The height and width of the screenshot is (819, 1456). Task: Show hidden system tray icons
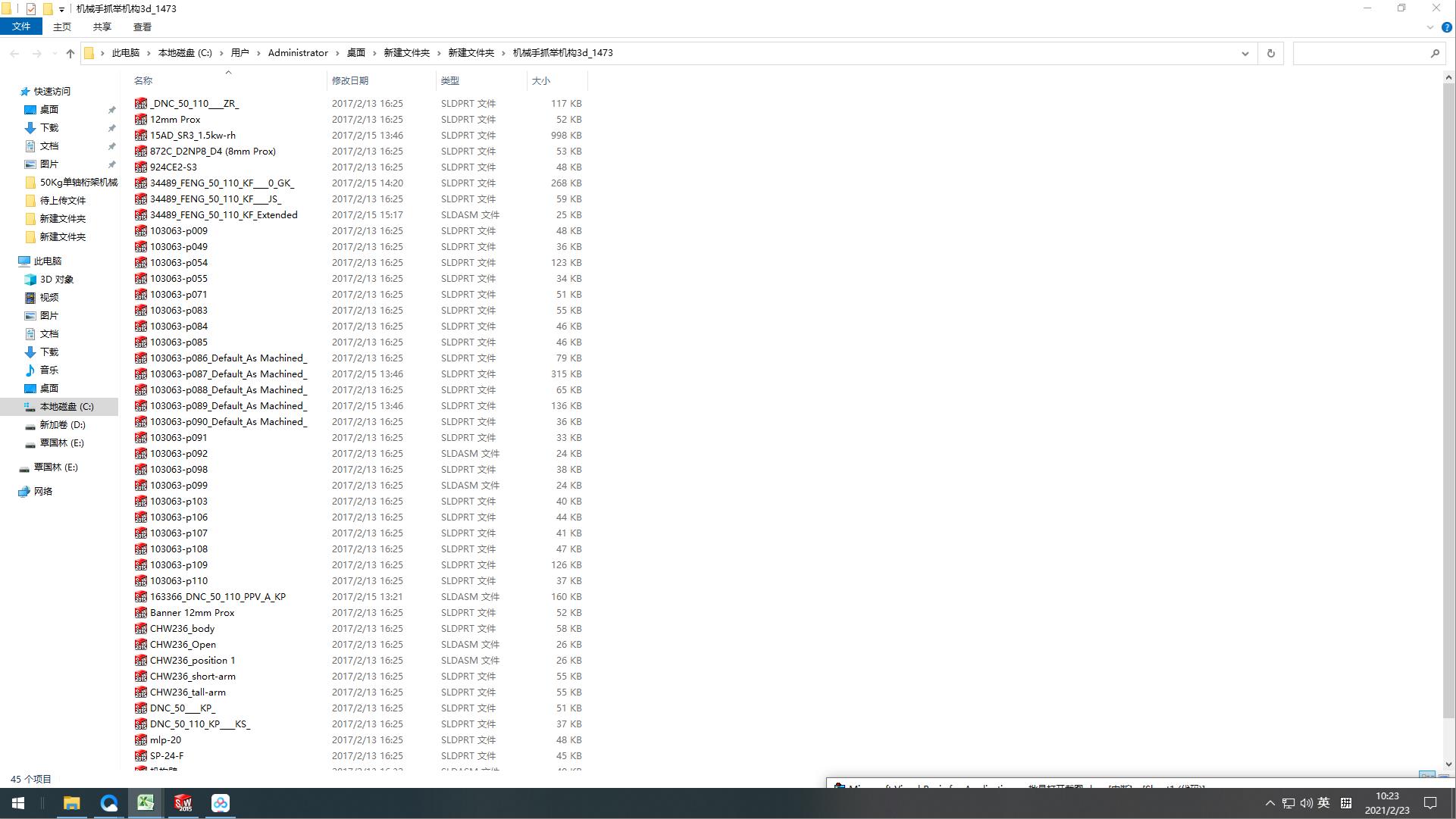(1270, 803)
